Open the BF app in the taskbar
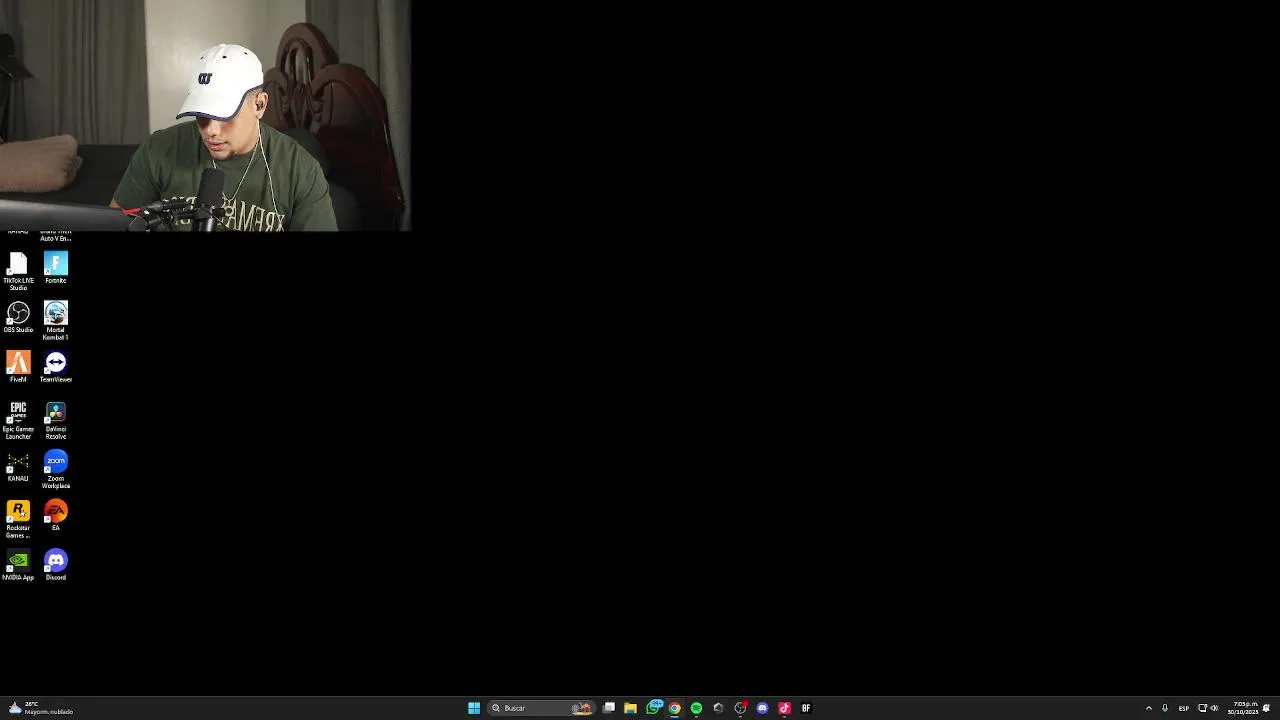1280x720 pixels. tap(806, 708)
